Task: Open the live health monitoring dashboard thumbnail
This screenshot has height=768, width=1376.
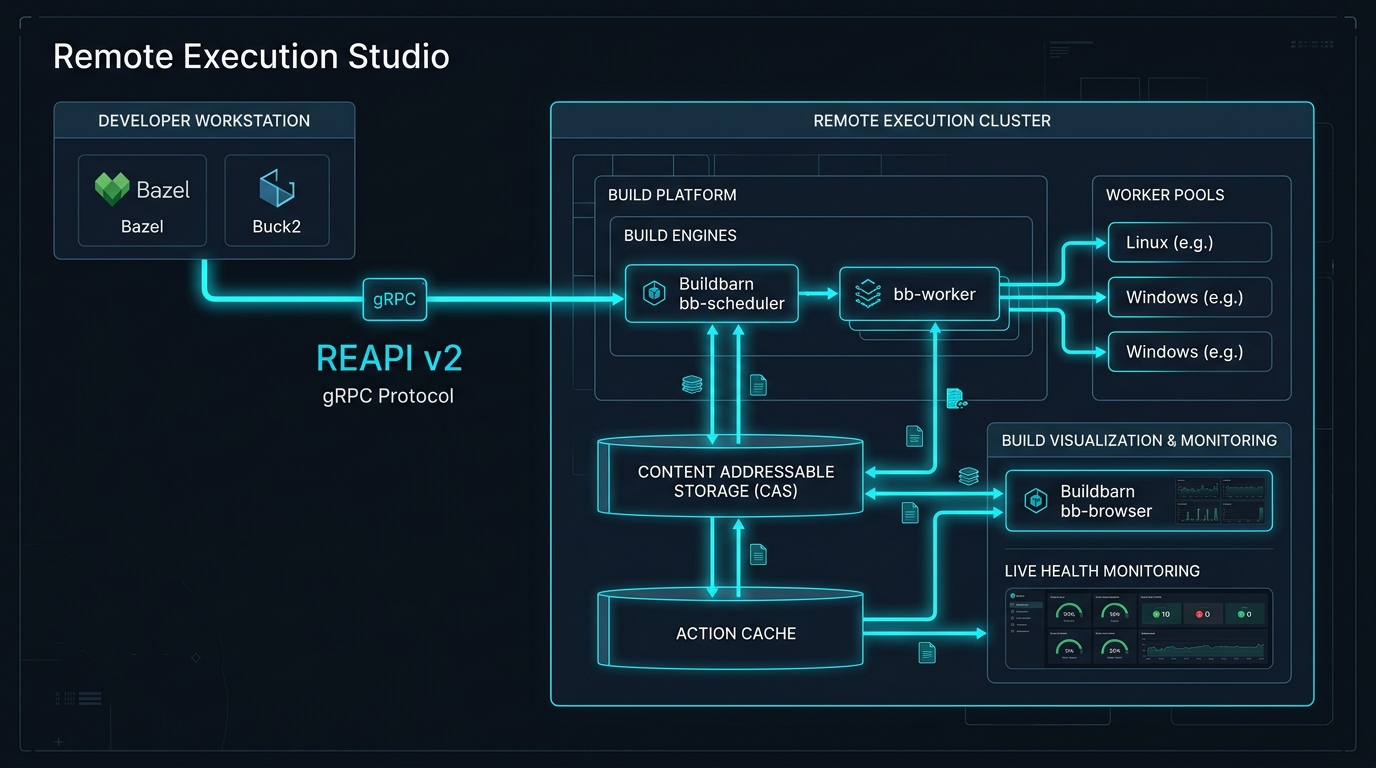Action: click(1138, 629)
